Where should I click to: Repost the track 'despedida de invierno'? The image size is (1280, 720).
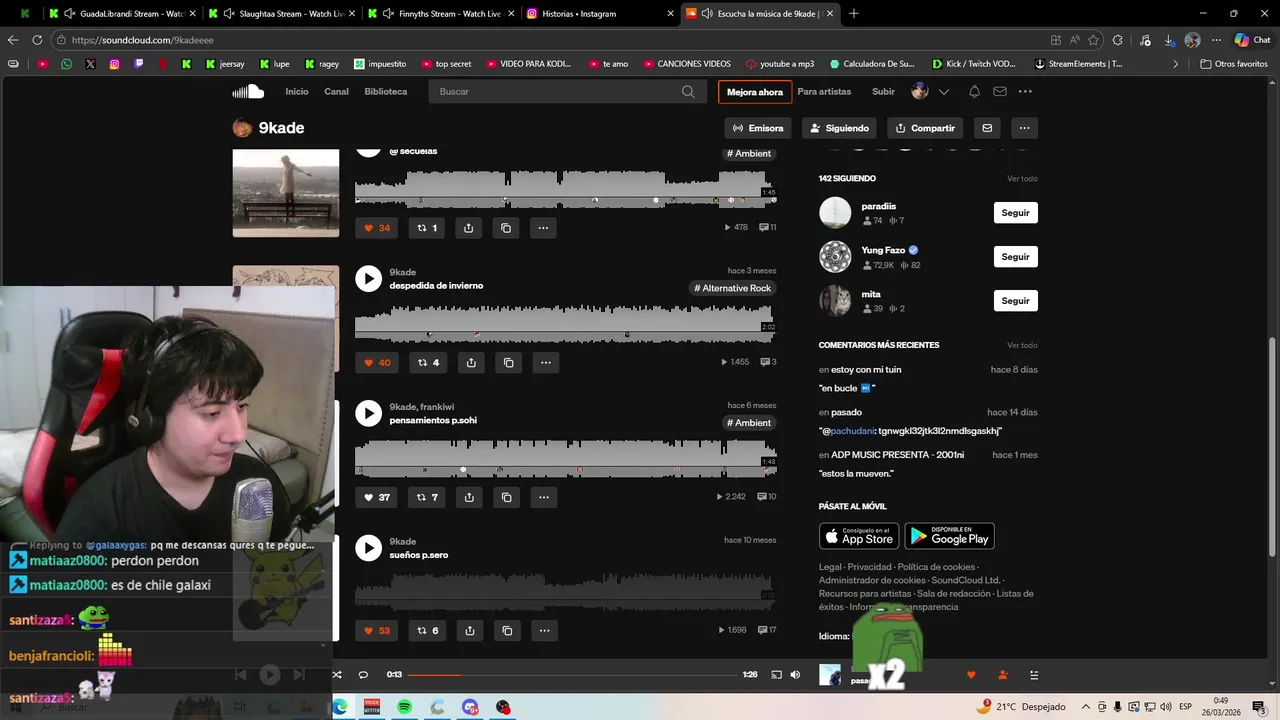pyautogui.click(x=428, y=362)
